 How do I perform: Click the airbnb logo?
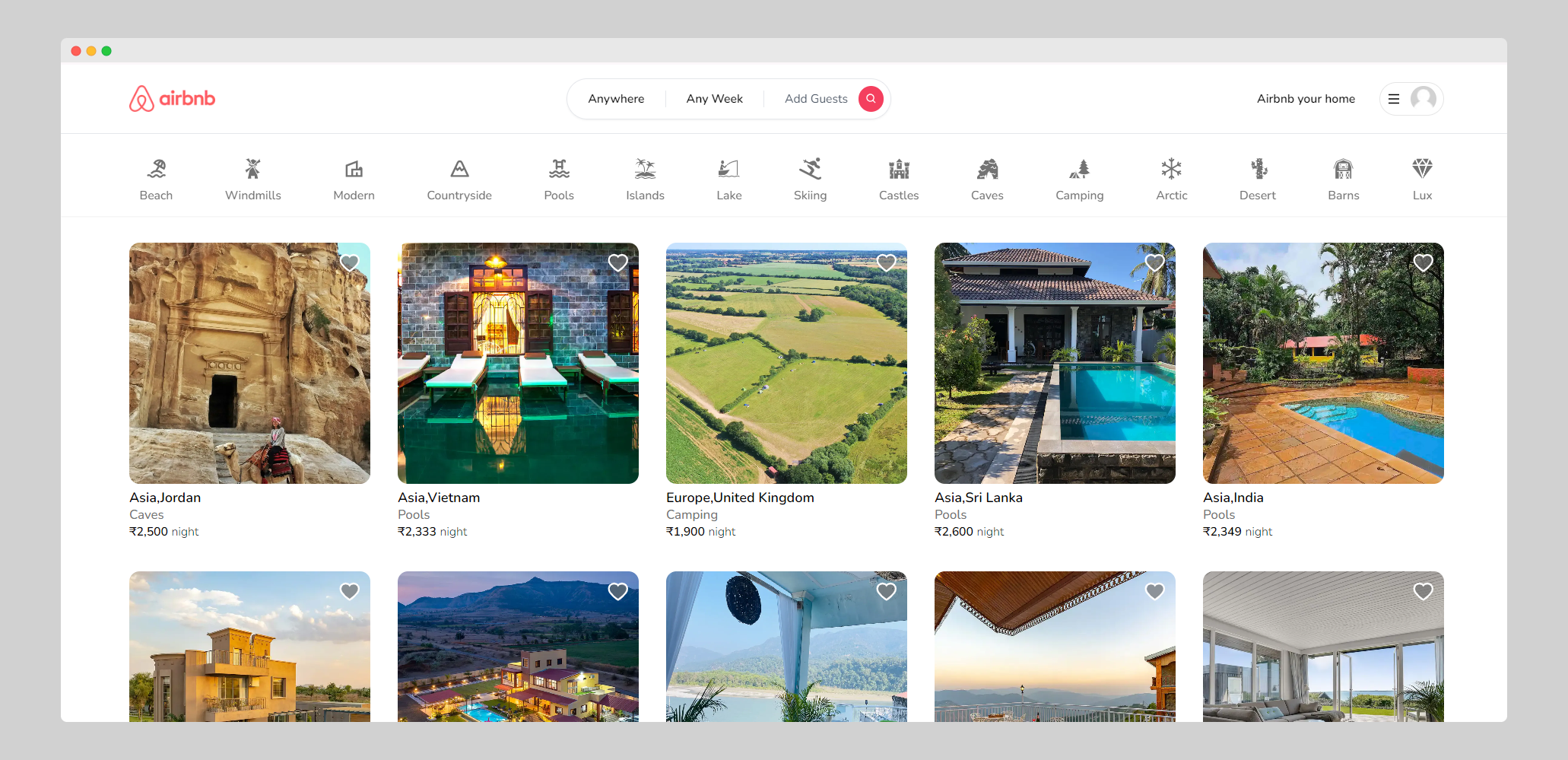click(172, 98)
